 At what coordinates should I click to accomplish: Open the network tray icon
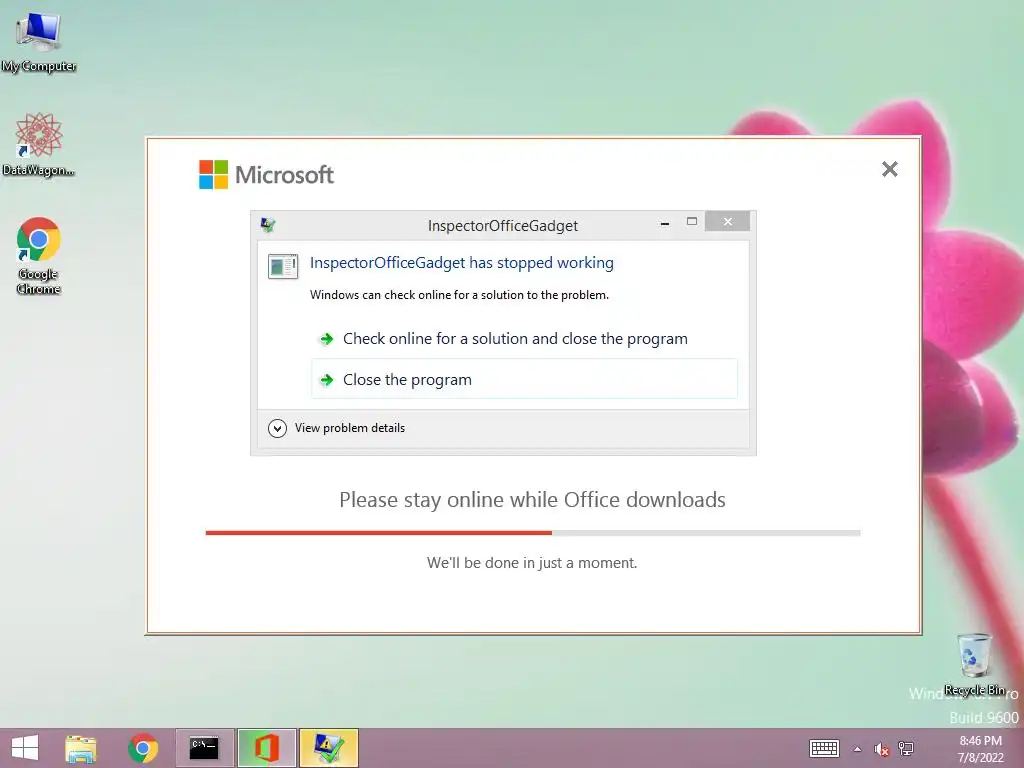[906, 748]
